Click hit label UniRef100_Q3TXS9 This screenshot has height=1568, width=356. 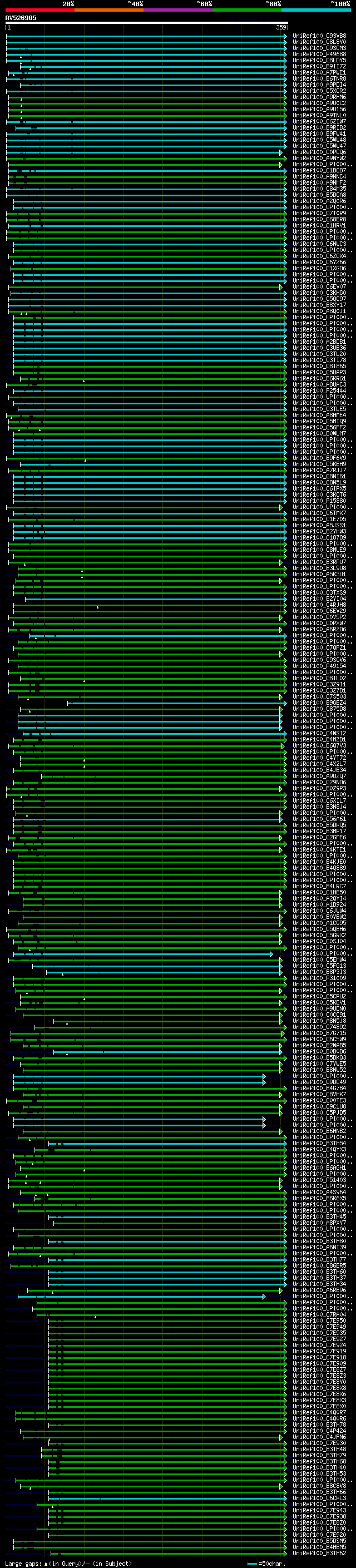[319, 593]
